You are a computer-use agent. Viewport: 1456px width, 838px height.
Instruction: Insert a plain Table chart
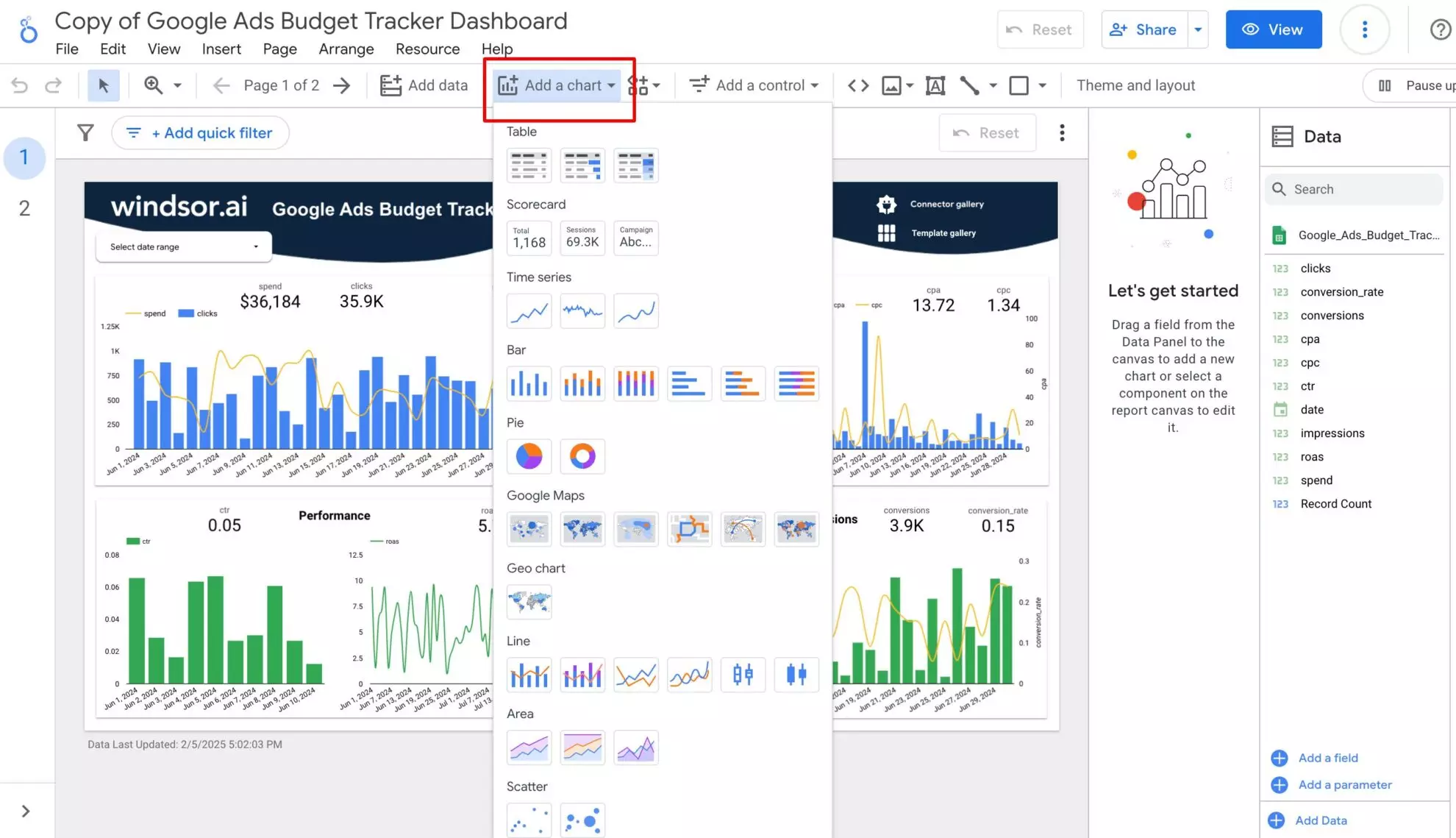(x=529, y=166)
